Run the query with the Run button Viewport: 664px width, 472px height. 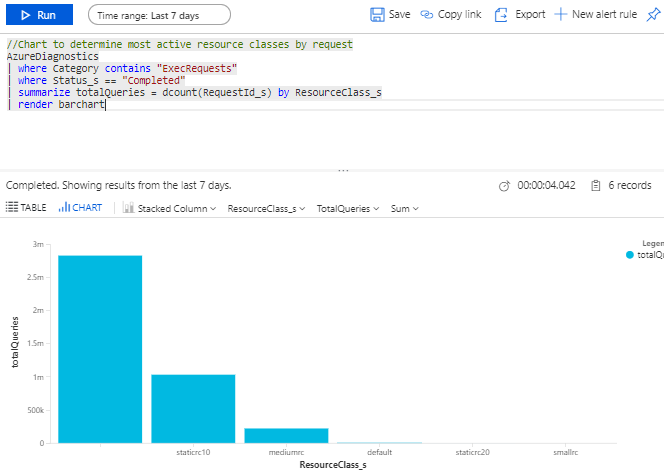[x=37, y=15]
